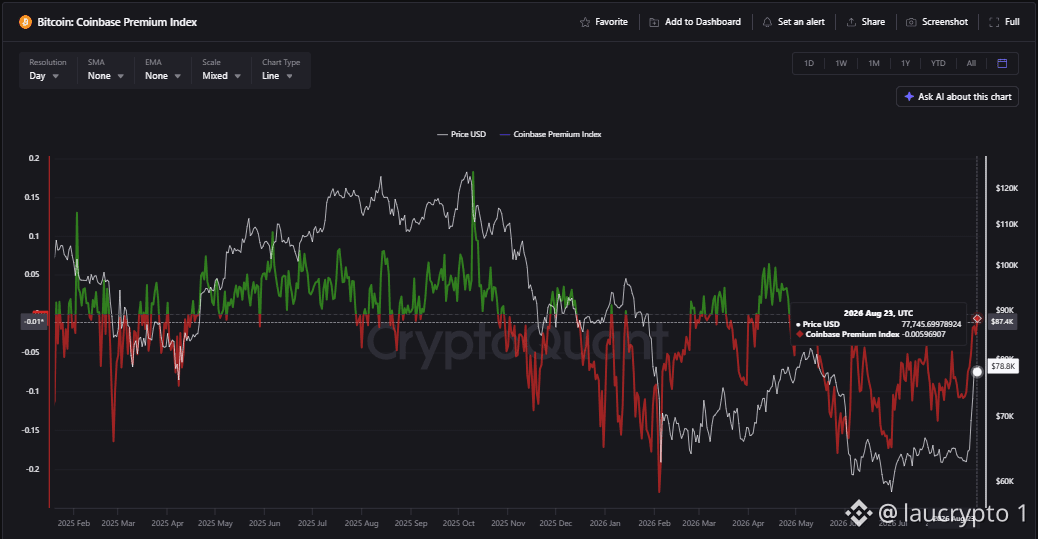The height and width of the screenshot is (539, 1038).
Task: Select the 1D time range tab
Action: pyautogui.click(x=809, y=64)
